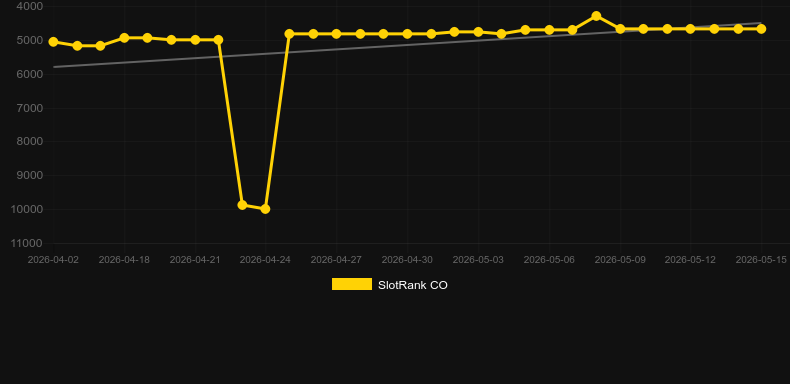Select the data point above 2026-04-18
Image resolution: width=790 pixels, height=384 pixels.
click(x=124, y=38)
